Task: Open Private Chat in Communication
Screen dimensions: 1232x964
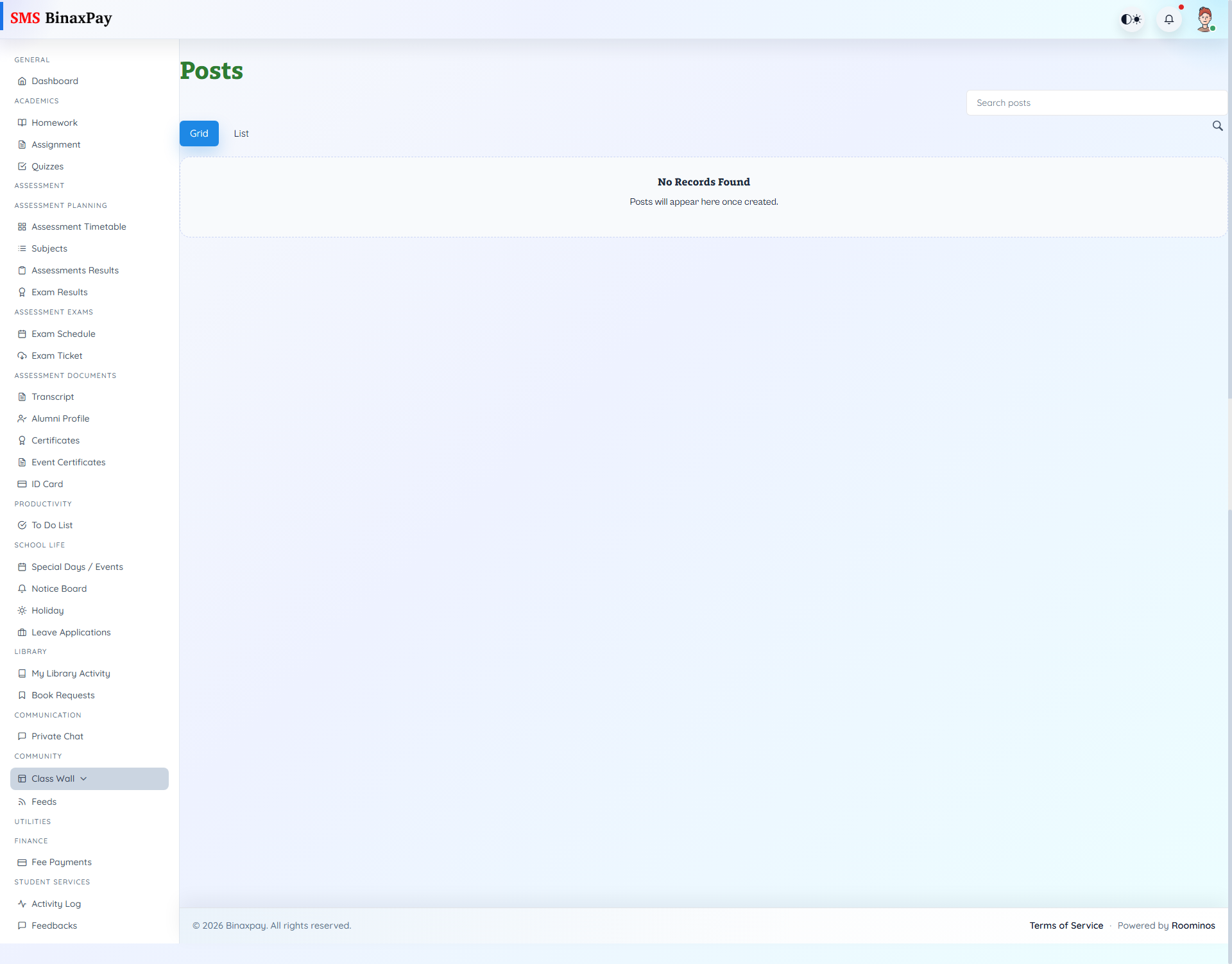Action: tap(57, 736)
